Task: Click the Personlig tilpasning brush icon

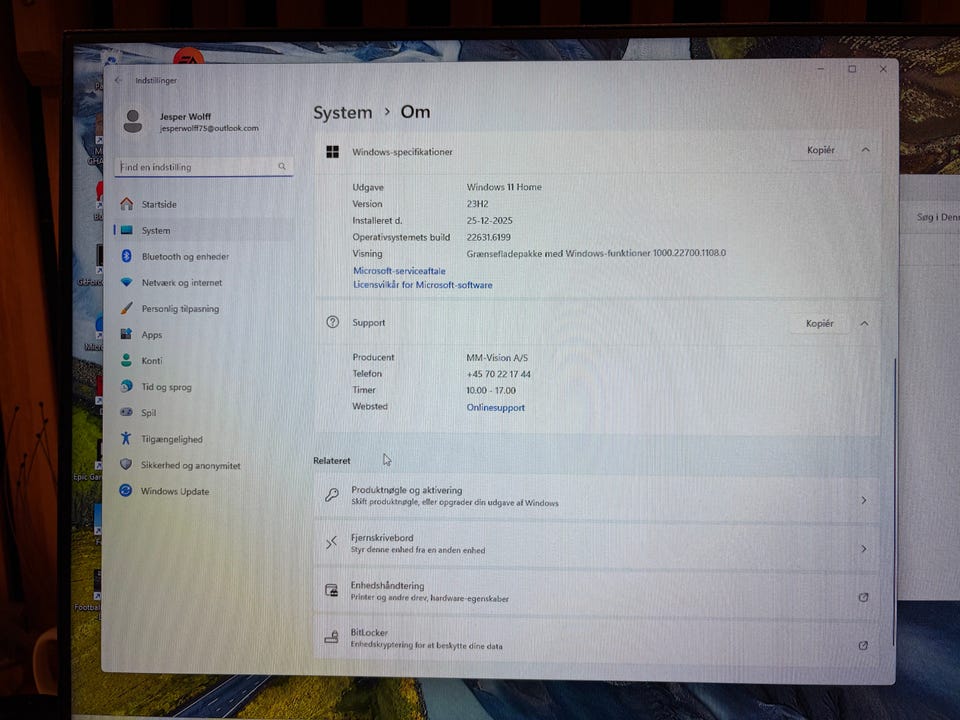Action: click(127, 308)
